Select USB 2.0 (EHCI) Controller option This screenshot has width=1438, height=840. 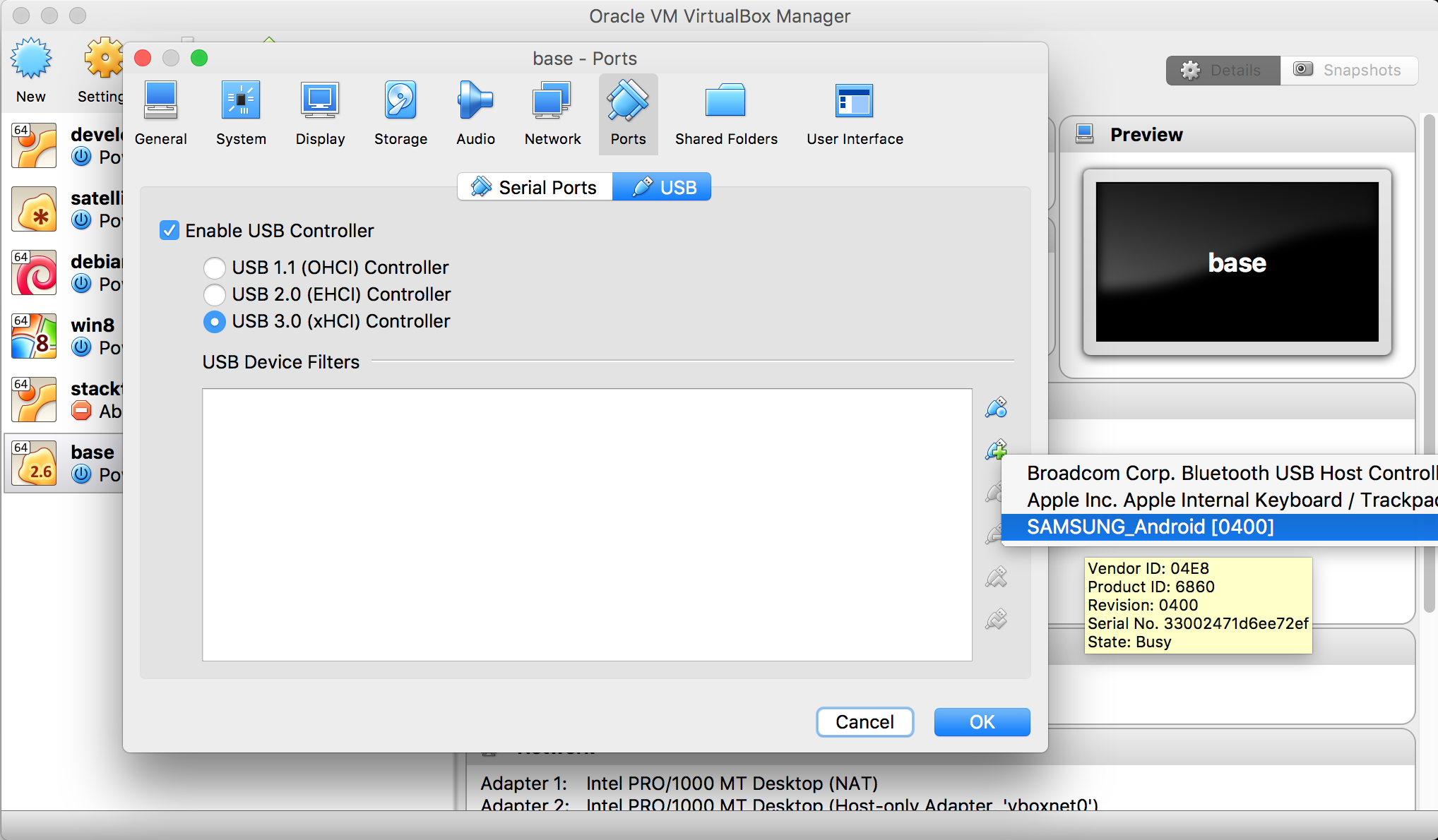(x=215, y=294)
